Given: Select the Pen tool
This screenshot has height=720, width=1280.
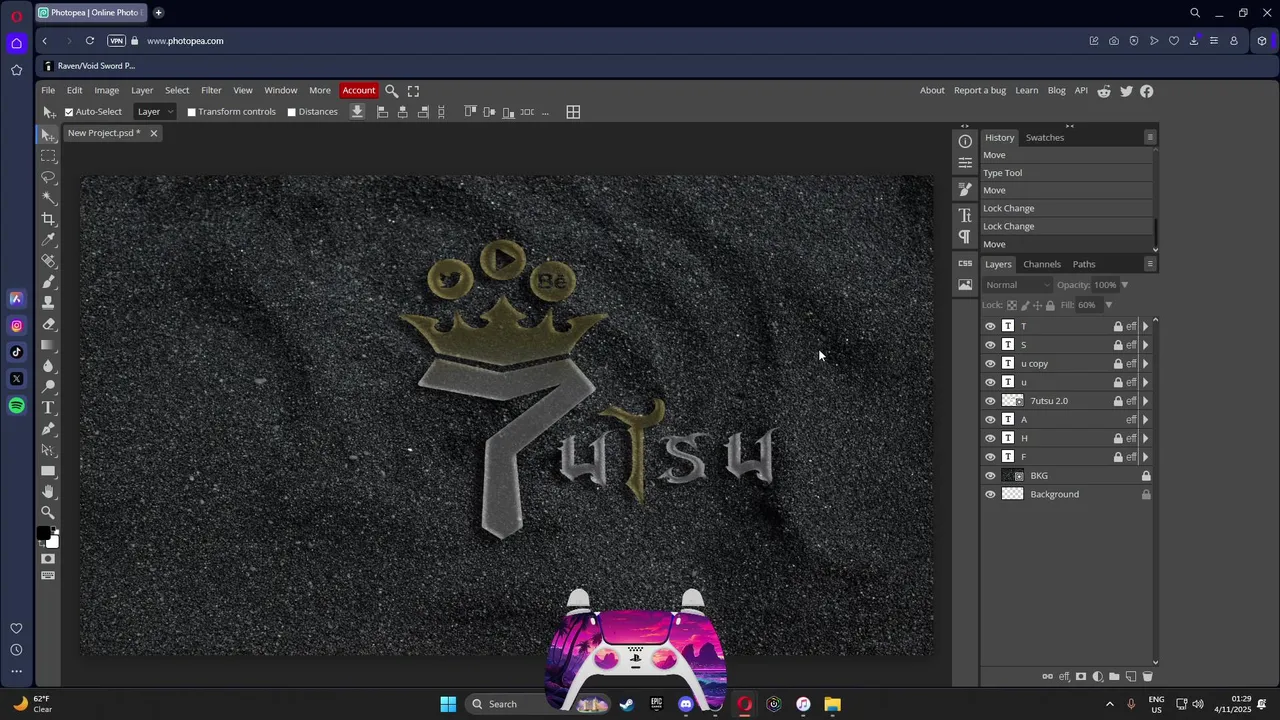Looking at the screenshot, I should [48, 429].
